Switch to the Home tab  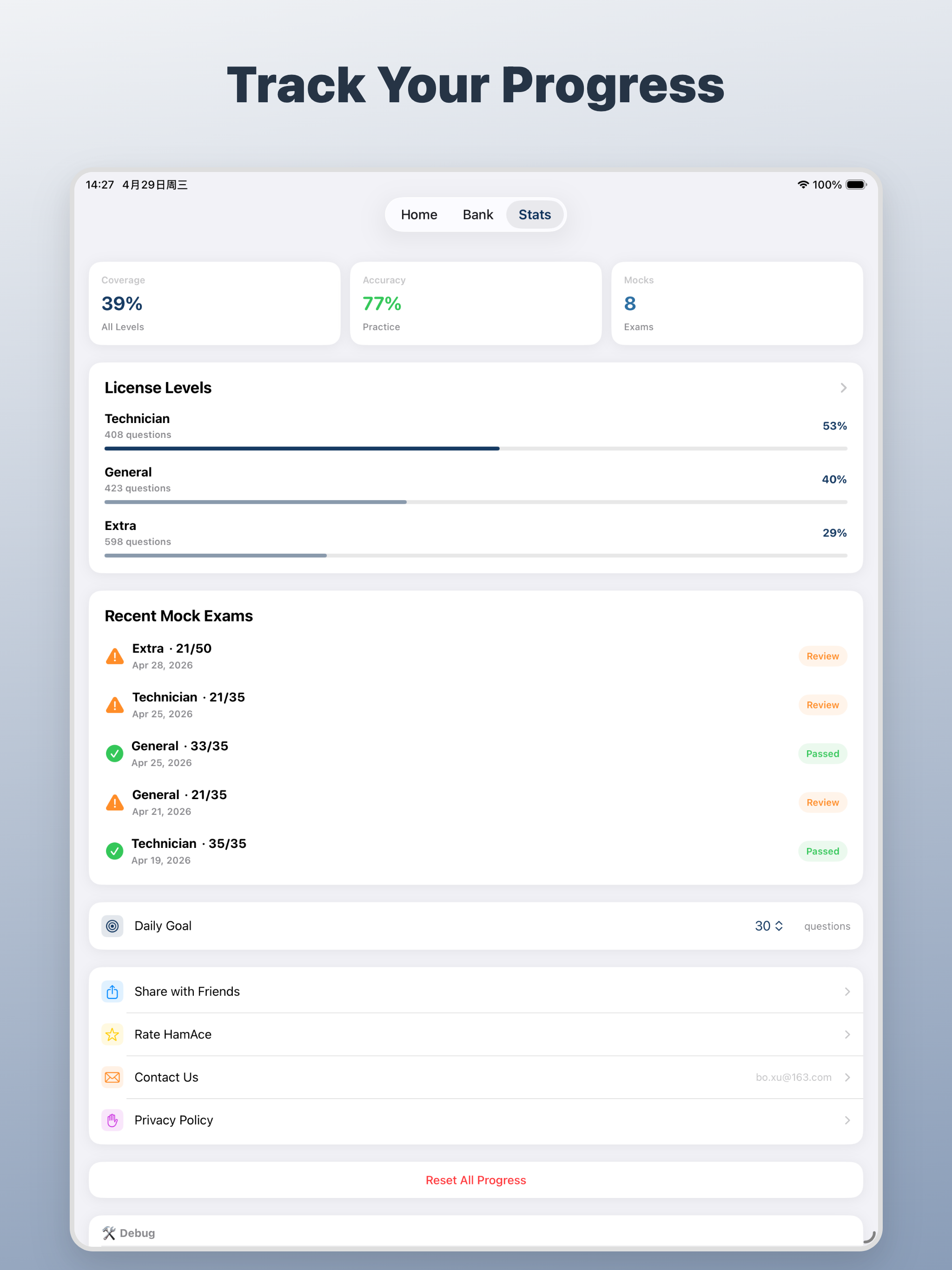[418, 215]
